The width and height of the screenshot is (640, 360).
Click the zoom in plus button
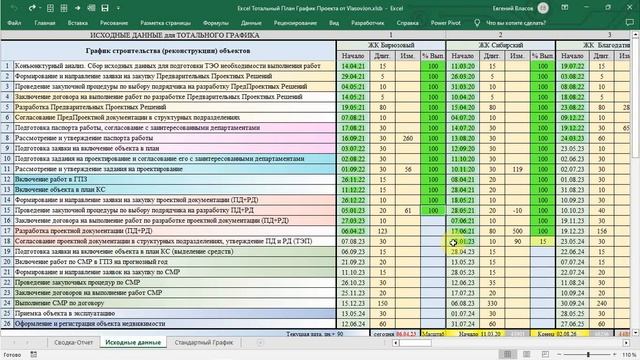tap(616, 354)
